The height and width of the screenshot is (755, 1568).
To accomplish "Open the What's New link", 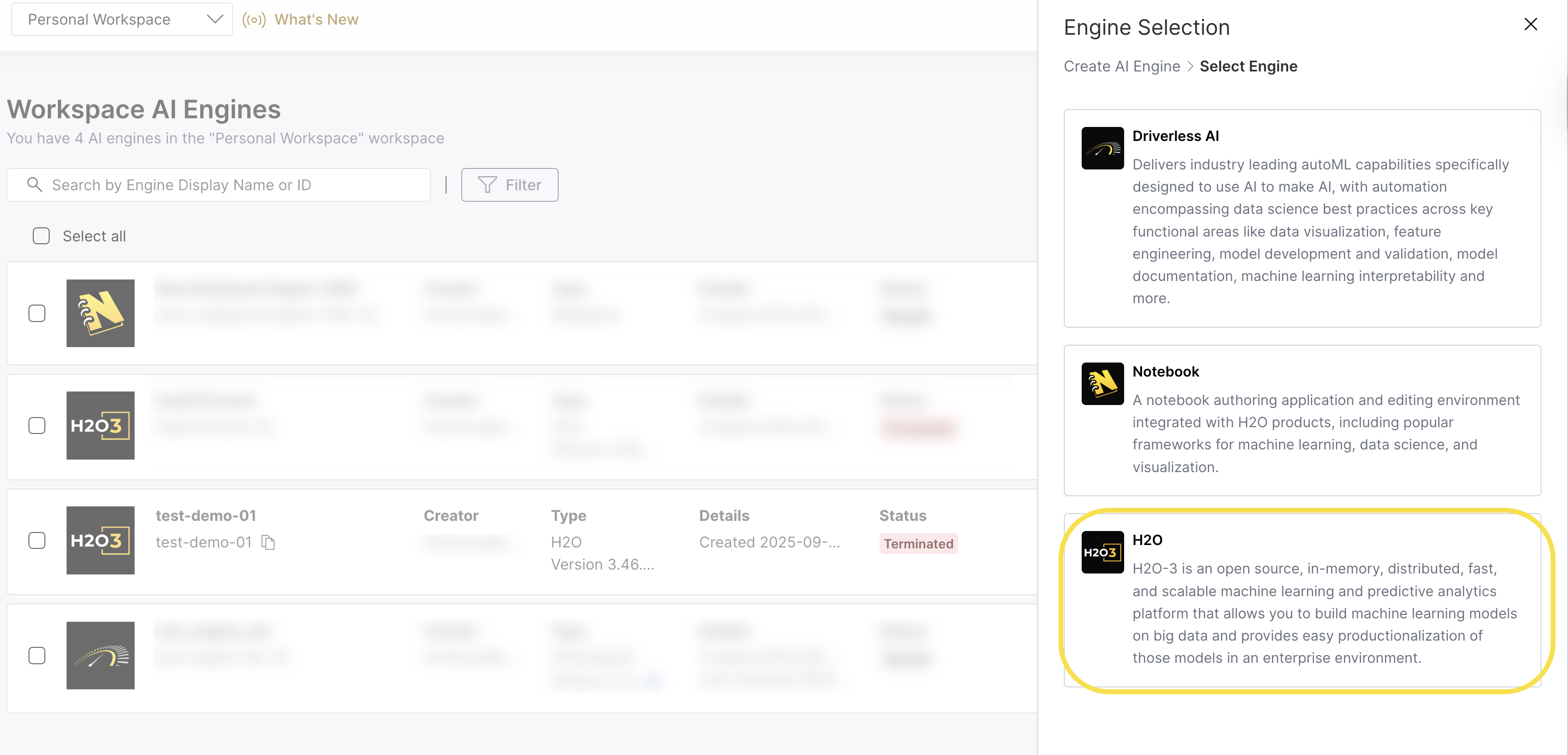I will [x=316, y=19].
